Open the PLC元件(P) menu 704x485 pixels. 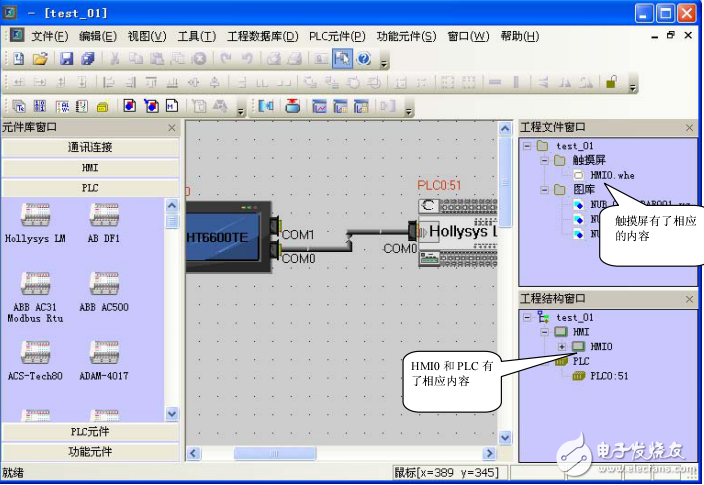click(337, 36)
